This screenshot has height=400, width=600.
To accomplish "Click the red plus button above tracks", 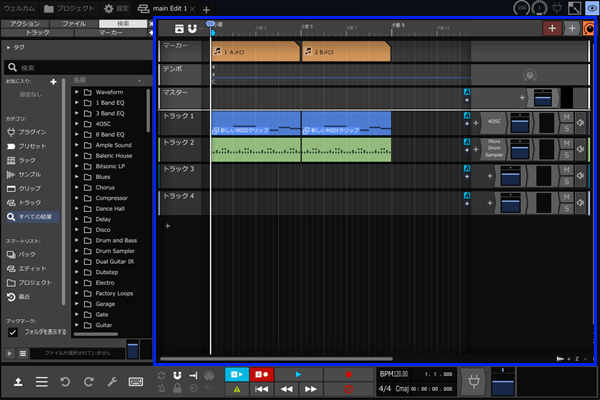I will [552, 28].
